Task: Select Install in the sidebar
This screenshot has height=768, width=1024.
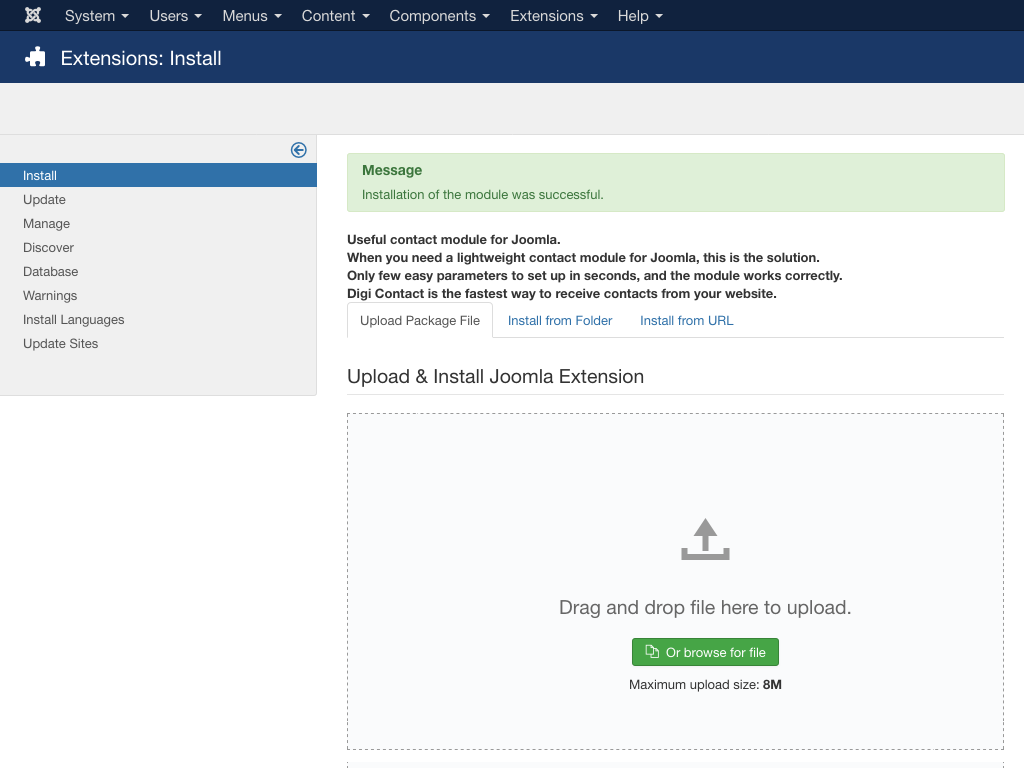Action: coord(158,175)
